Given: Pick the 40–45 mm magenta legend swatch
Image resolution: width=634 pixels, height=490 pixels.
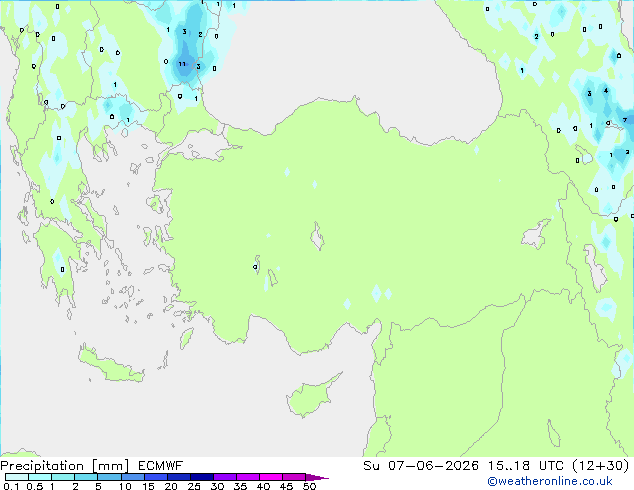Looking at the screenshot, I should click(271, 477).
